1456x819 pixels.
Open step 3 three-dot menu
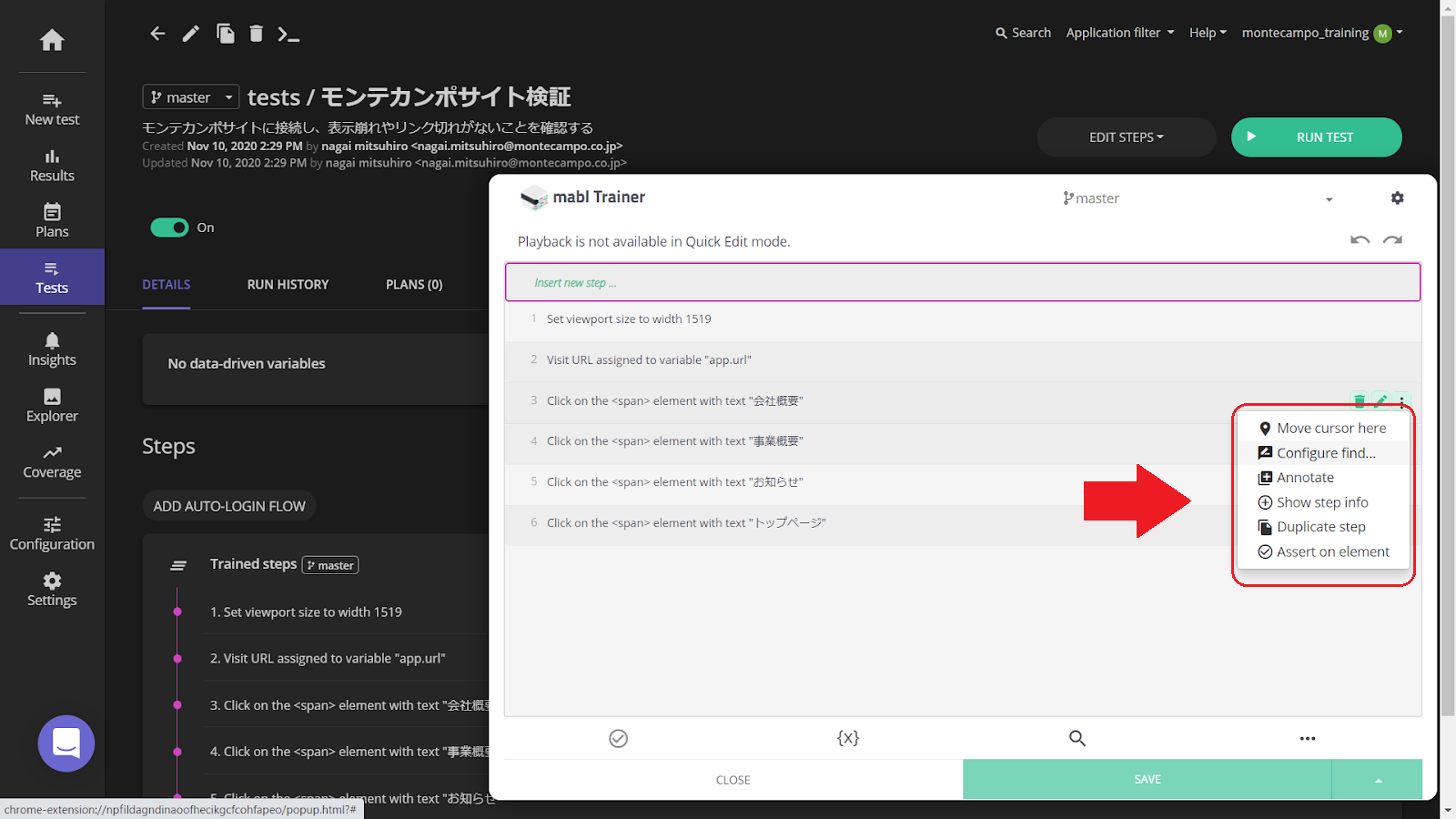[1401, 400]
